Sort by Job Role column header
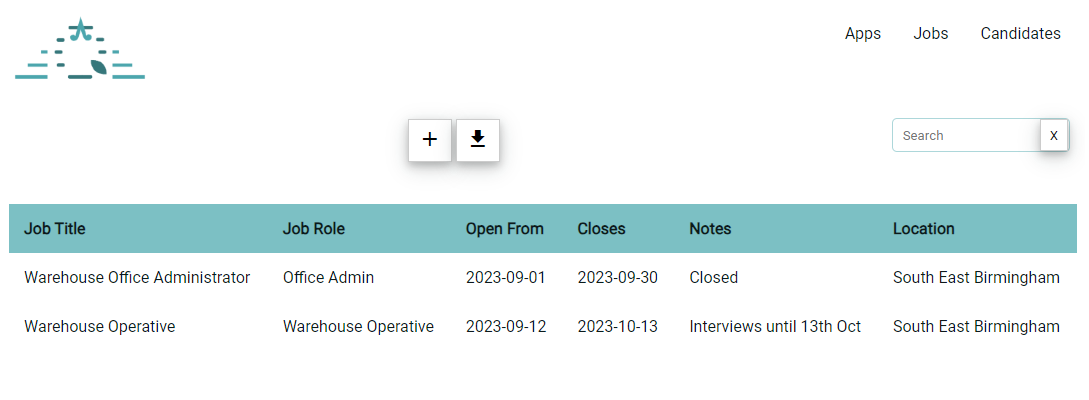The height and width of the screenshot is (400, 1089). [x=314, y=229]
